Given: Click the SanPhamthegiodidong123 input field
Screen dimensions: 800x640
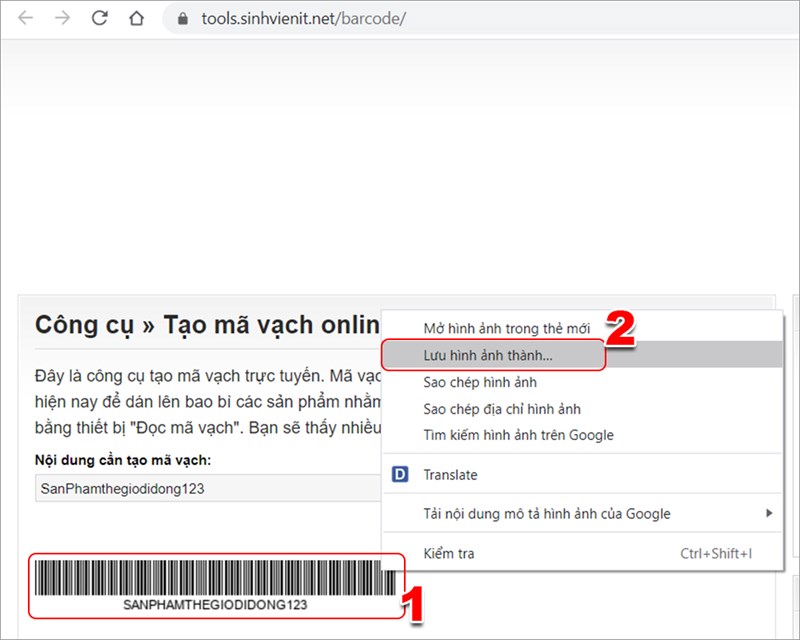Looking at the screenshot, I should click(200, 488).
